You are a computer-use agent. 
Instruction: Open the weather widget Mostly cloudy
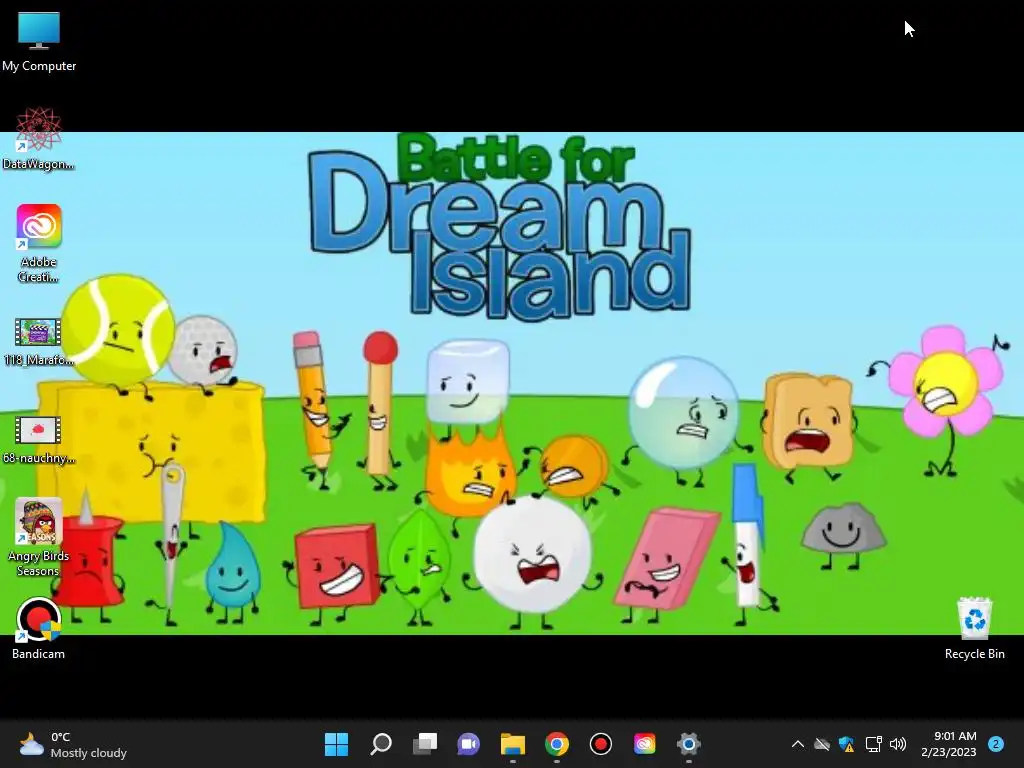(73, 744)
